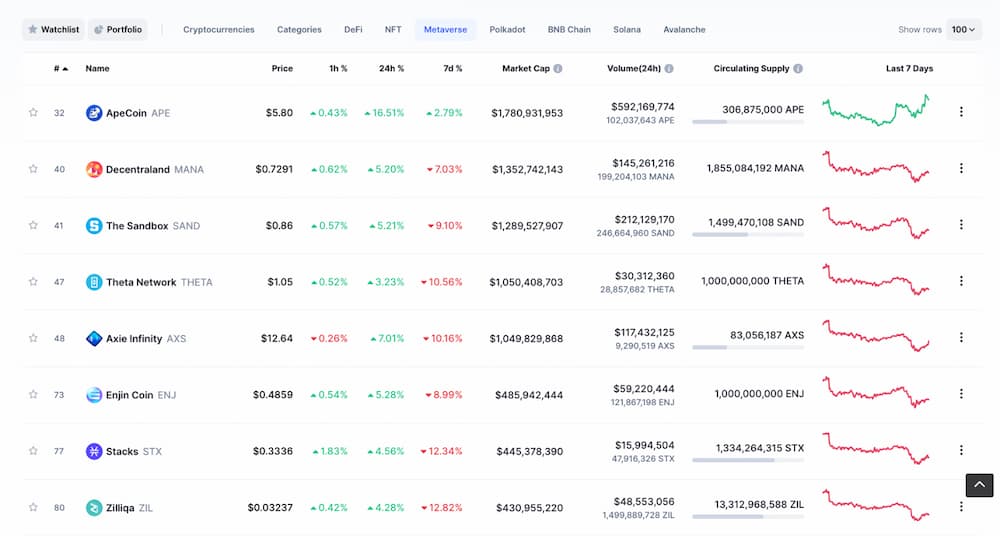Click the Stacks logo icon
Viewport: 1000px width, 536px height.
pyautogui.click(x=94, y=451)
